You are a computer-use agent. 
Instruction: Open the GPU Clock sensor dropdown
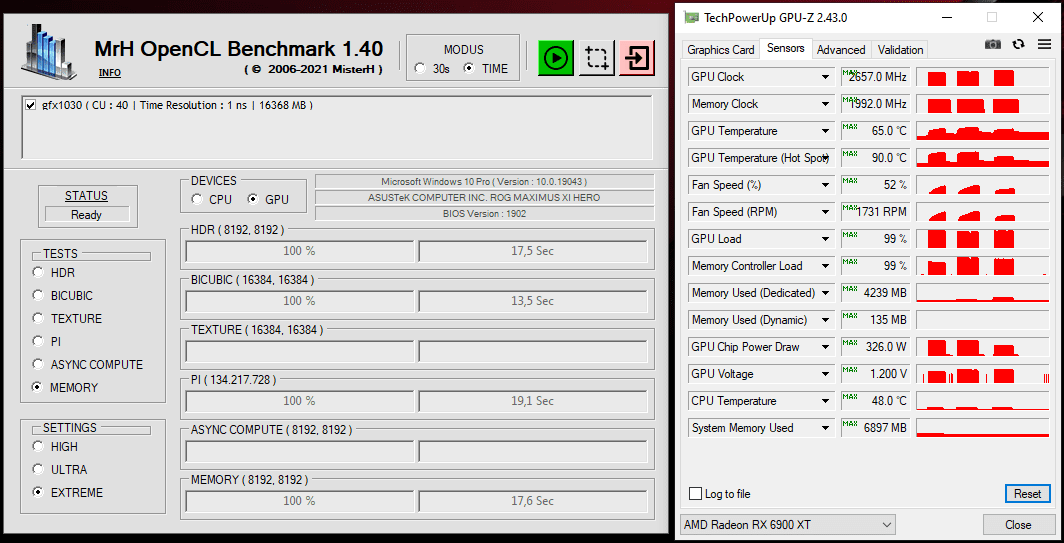pyautogui.click(x=825, y=77)
